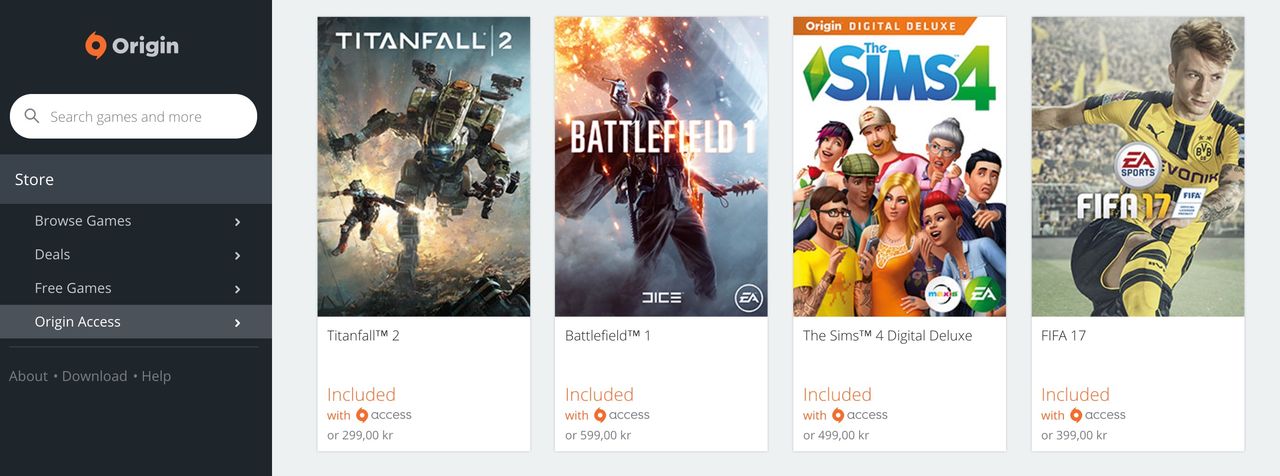The width and height of the screenshot is (1280, 476).
Task: Open the Titanfall 2 cover art
Action: tap(424, 166)
